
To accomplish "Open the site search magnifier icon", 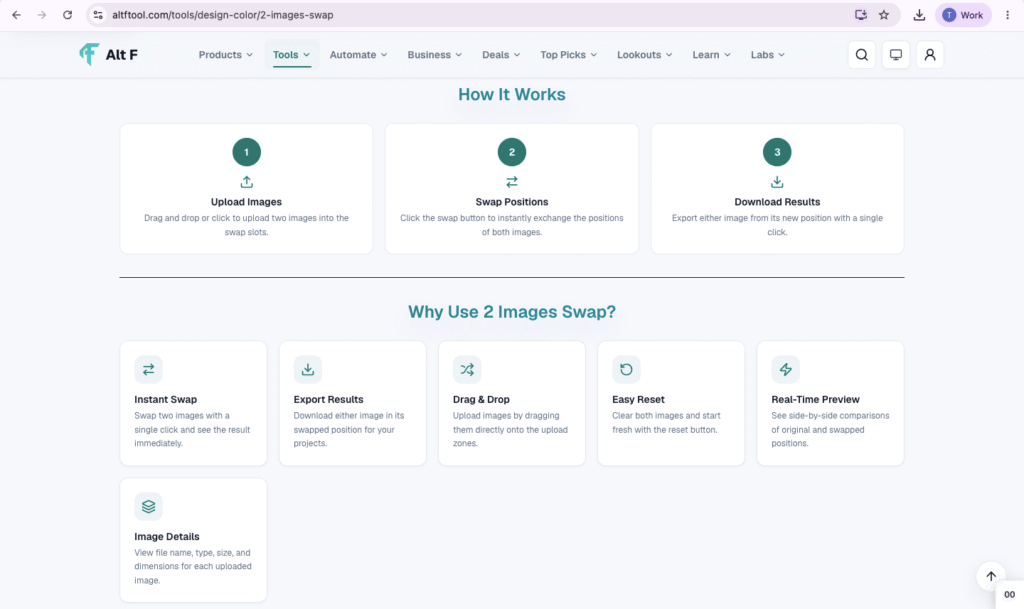I will (x=861, y=55).
